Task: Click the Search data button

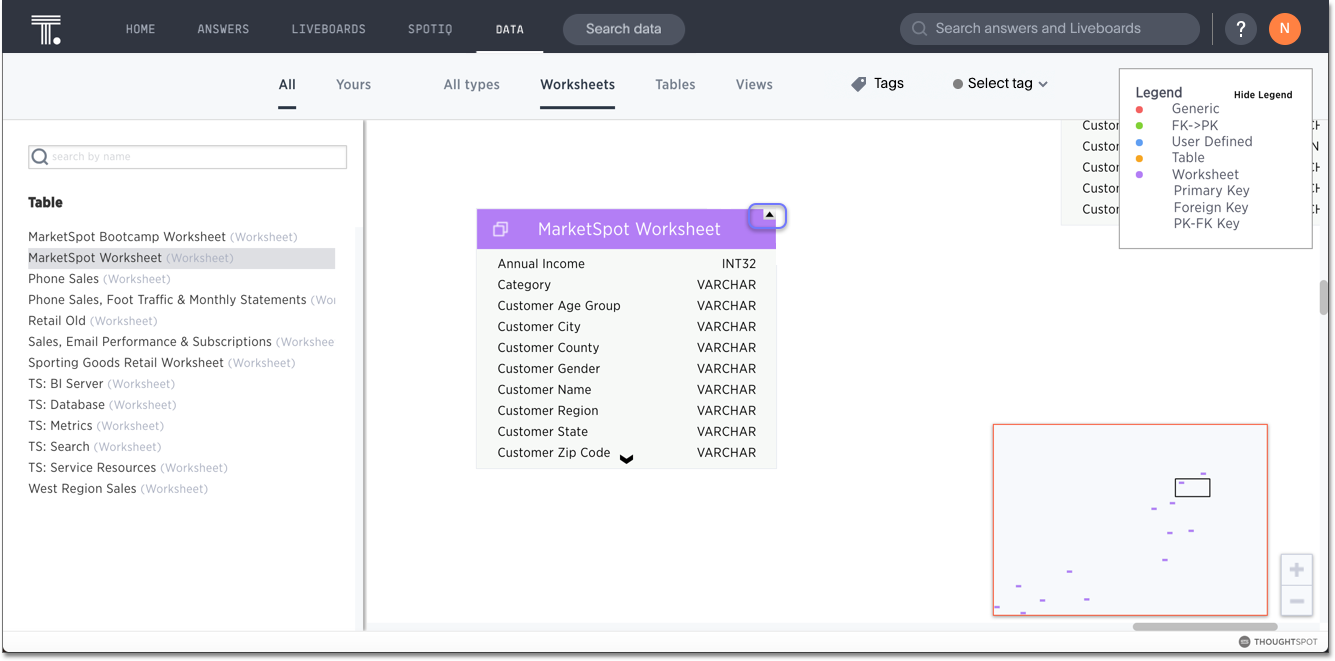Action: point(623,29)
